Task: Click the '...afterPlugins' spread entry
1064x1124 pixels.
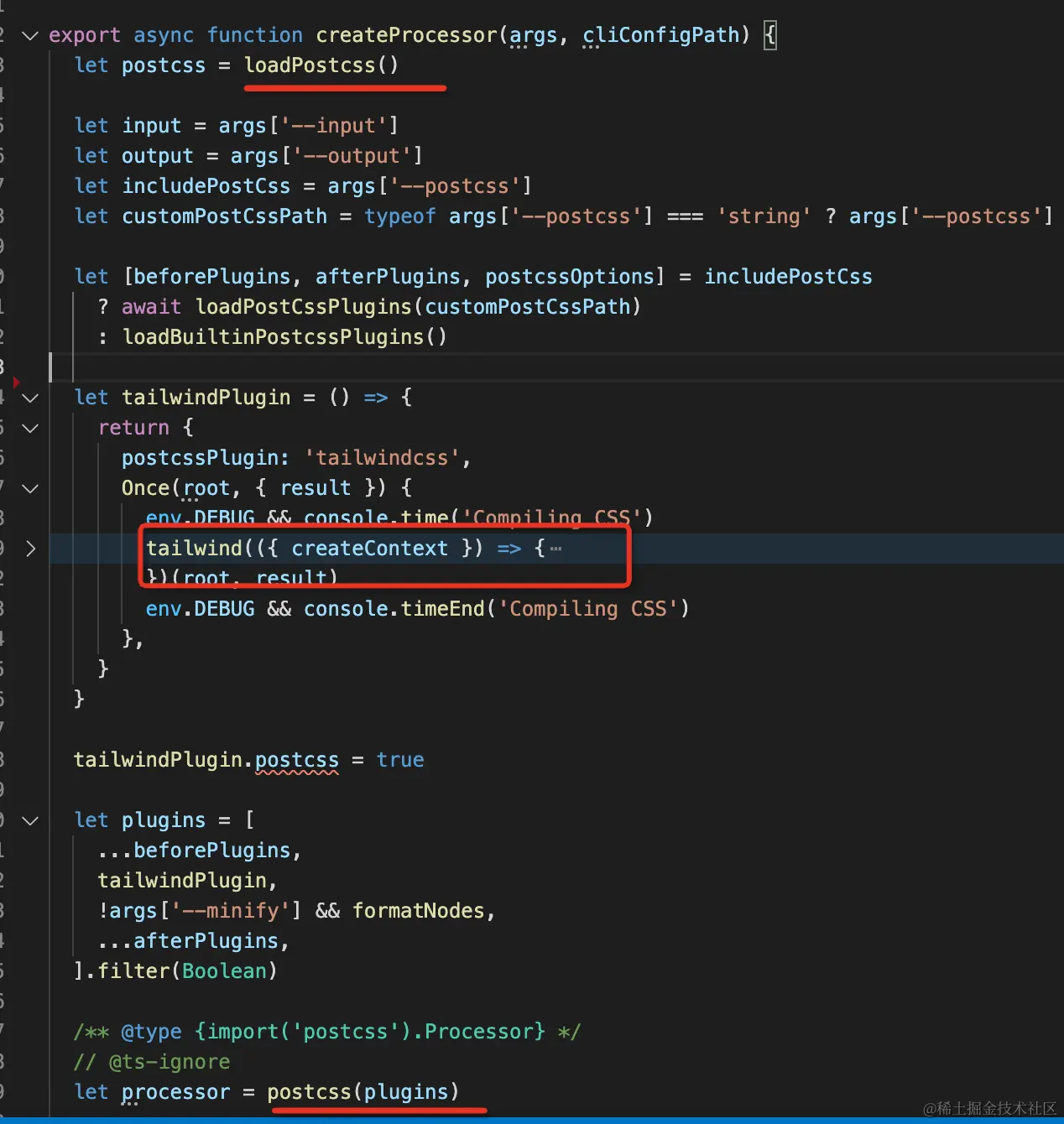Action: tap(188, 941)
